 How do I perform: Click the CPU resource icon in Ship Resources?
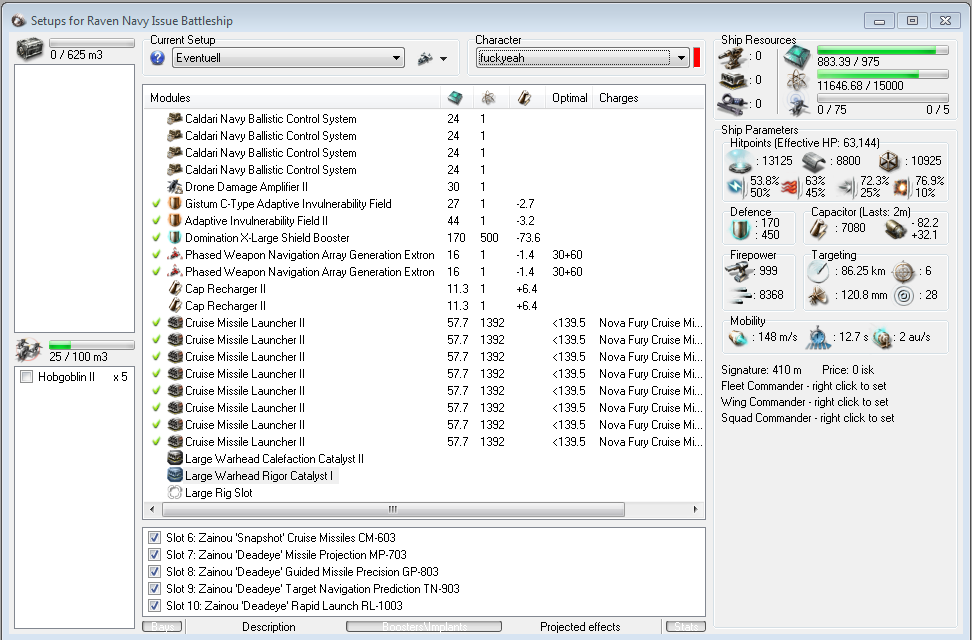[x=797, y=58]
